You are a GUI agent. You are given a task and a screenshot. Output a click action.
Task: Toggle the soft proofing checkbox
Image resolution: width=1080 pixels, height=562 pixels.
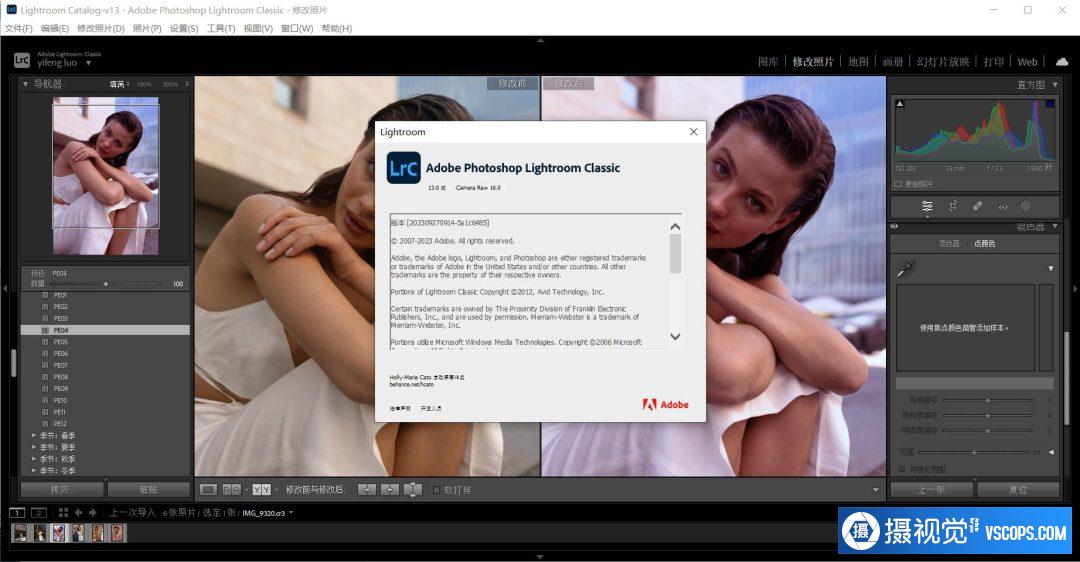click(x=437, y=490)
